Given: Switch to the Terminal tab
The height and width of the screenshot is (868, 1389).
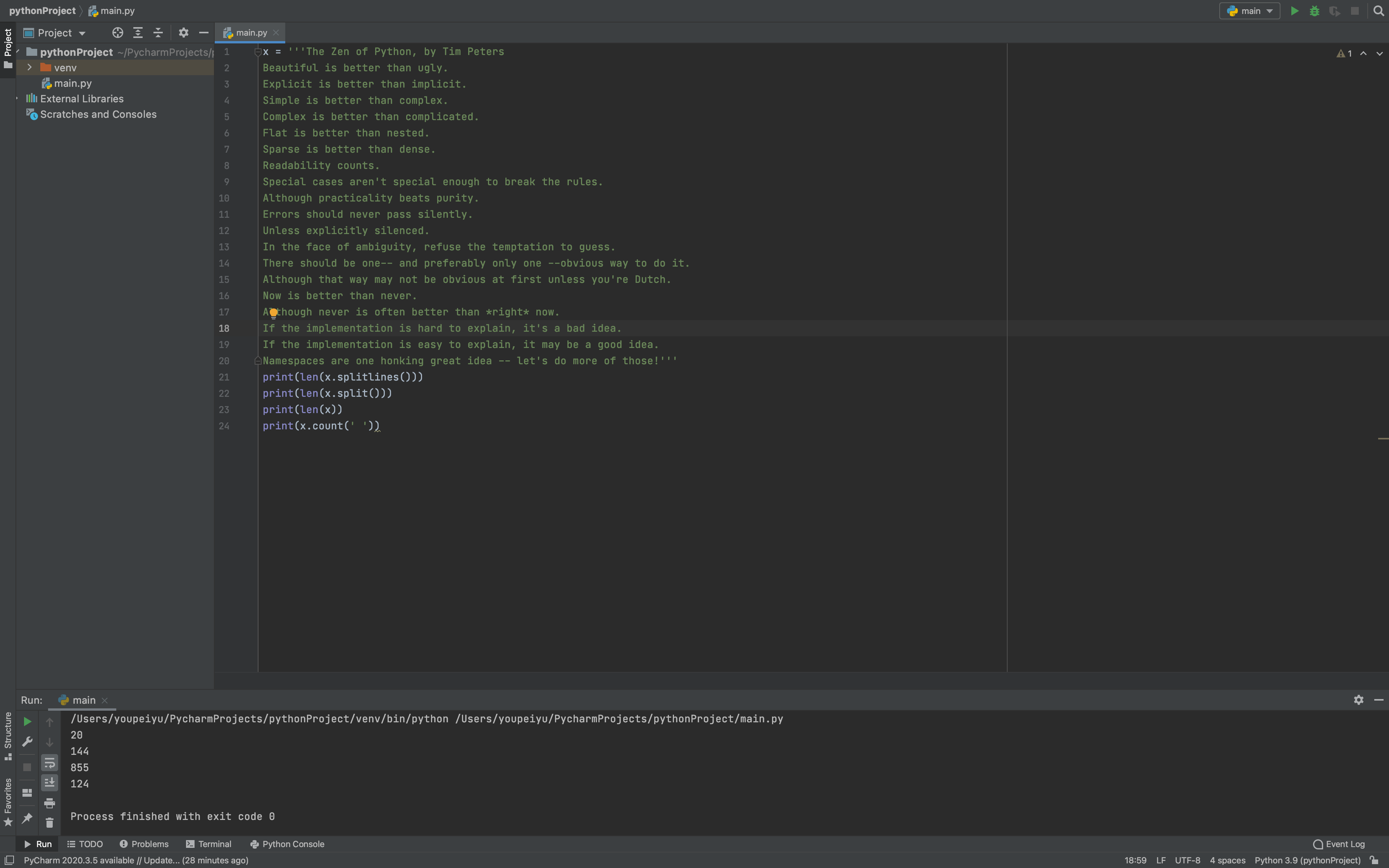Looking at the screenshot, I should click(209, 844).
